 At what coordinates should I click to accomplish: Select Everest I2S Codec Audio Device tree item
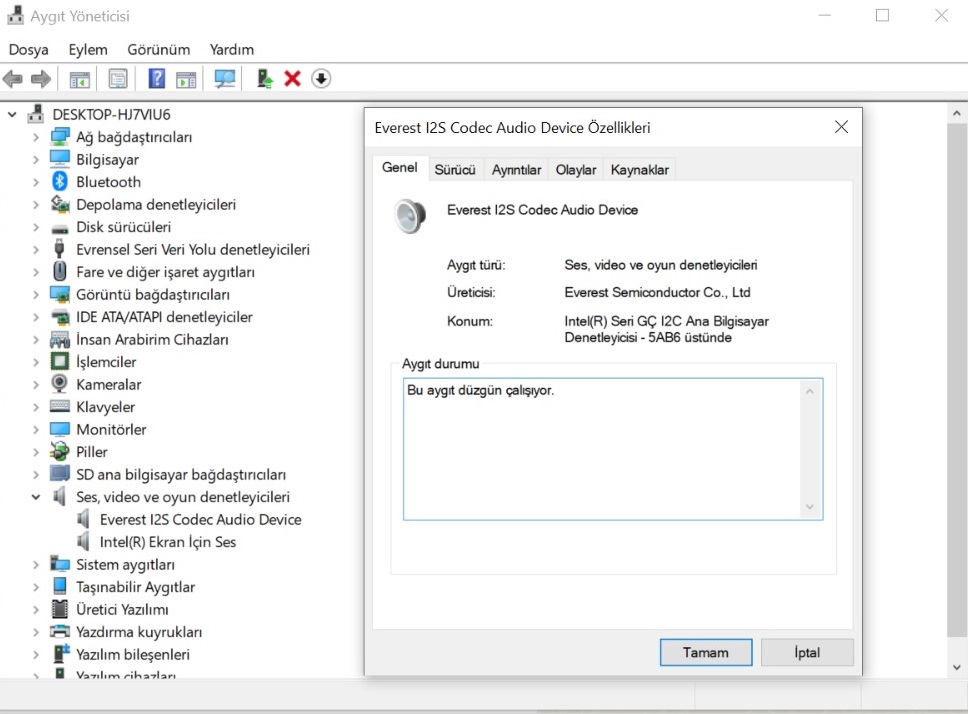click(x=200, y=520)
